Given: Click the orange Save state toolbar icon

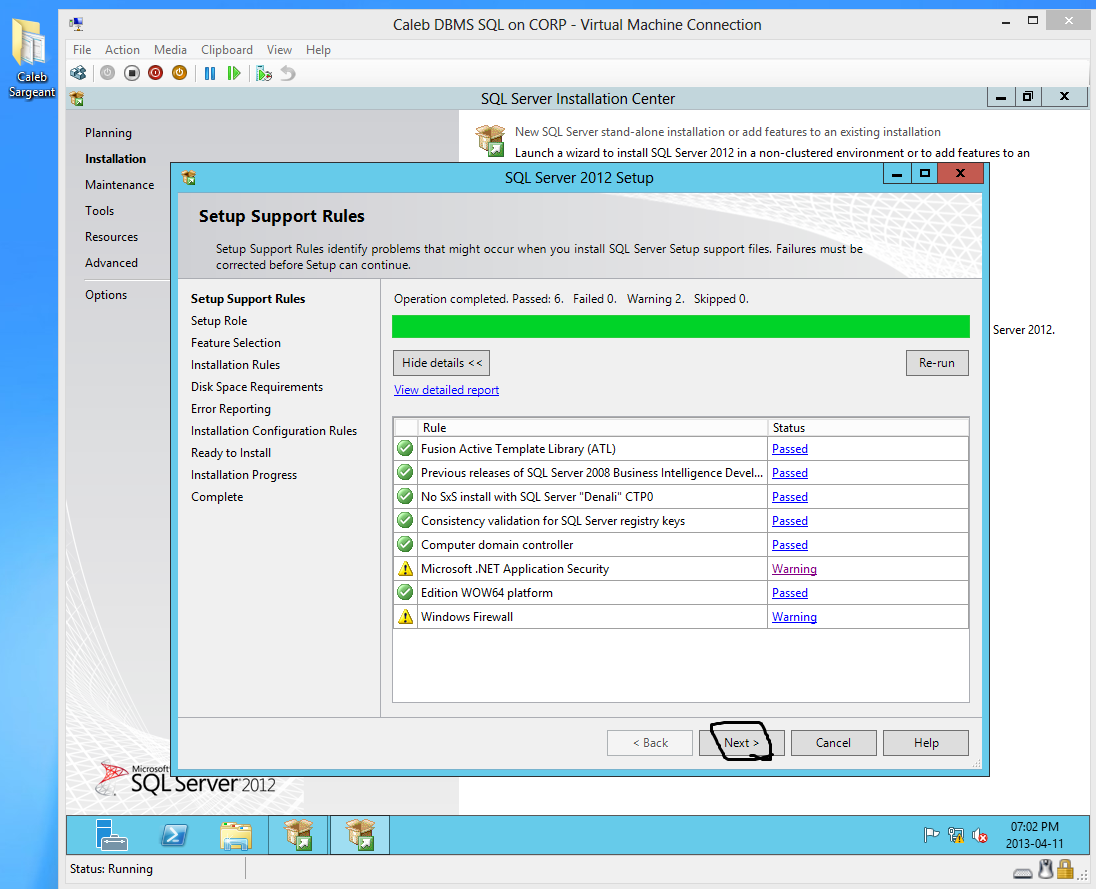Looking at the screenshot, I should [x=180, y=73].
